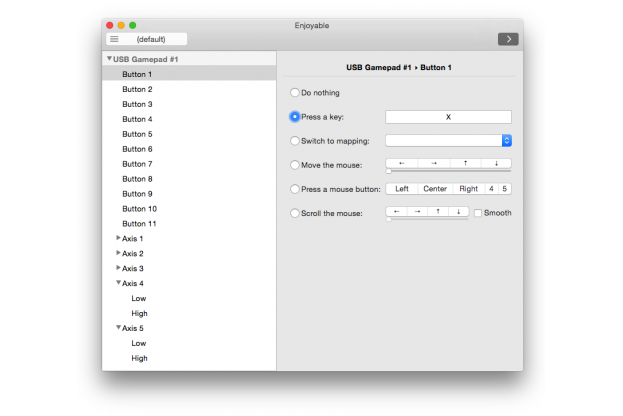623x416 pixels.
Task: Select scroll up arrow segment
Action: [438, 211]
